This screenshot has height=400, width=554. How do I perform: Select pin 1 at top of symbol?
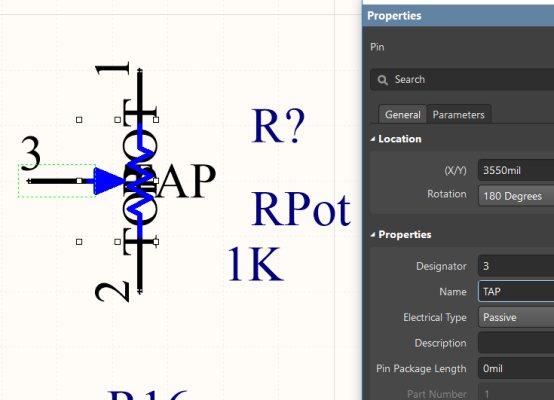tap(140, 95)
